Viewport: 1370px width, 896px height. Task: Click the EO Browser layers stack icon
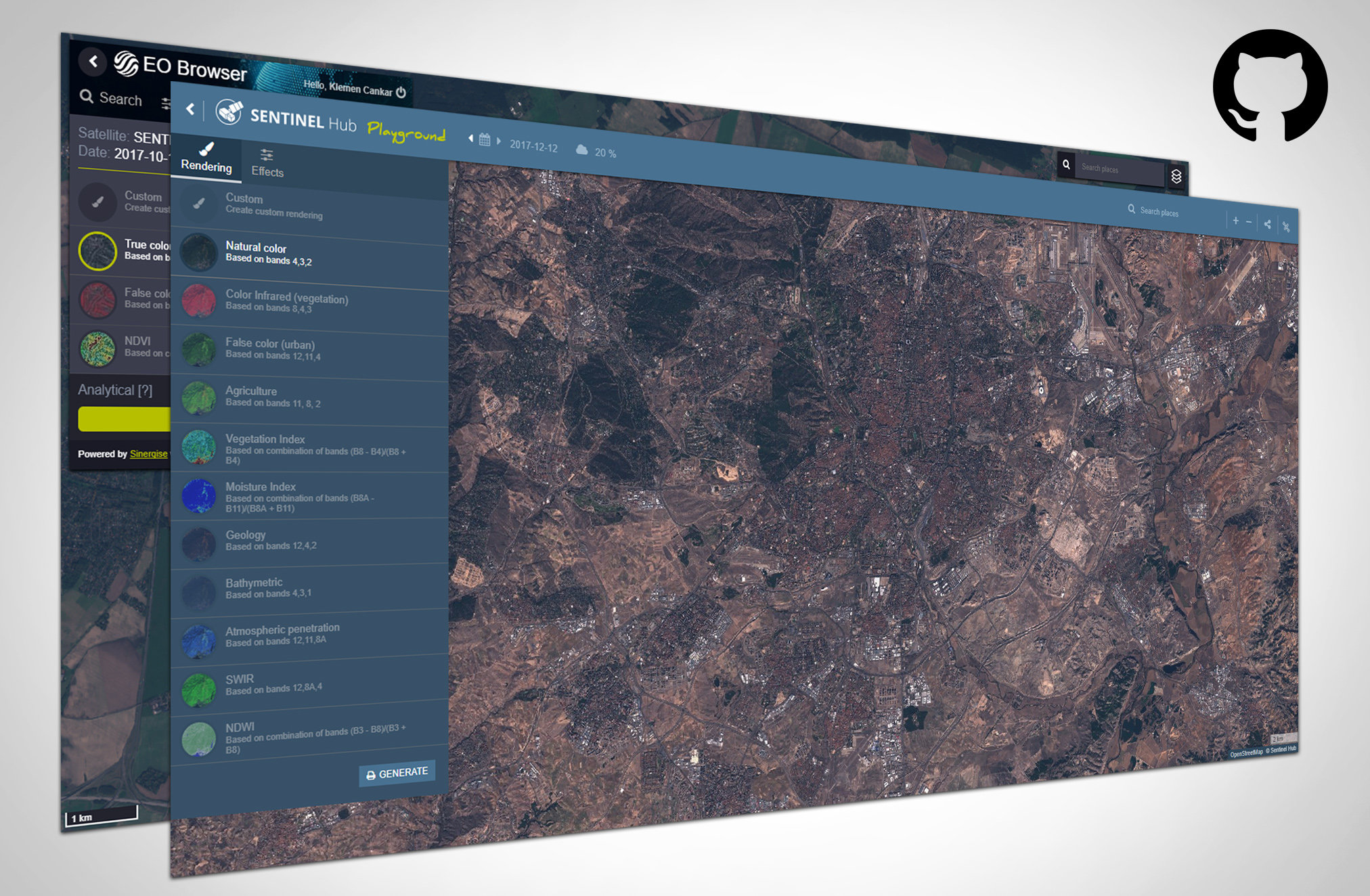[1176, 176]
